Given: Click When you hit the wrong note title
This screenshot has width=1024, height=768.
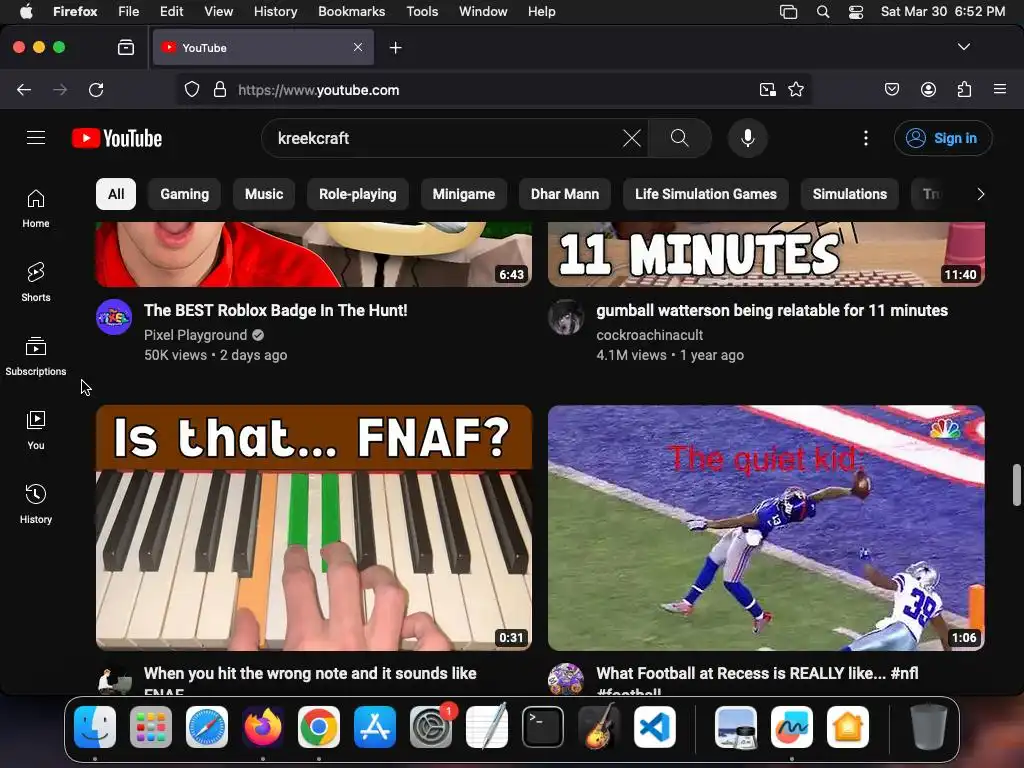Looking at the screenshot, I should click(310, 679).
